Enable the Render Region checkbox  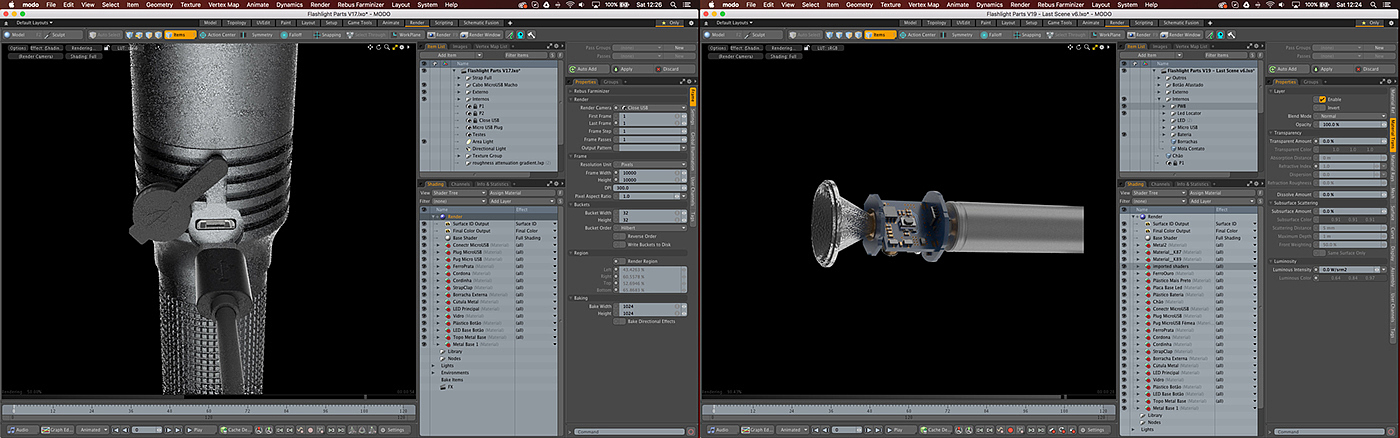click(622, 260)
